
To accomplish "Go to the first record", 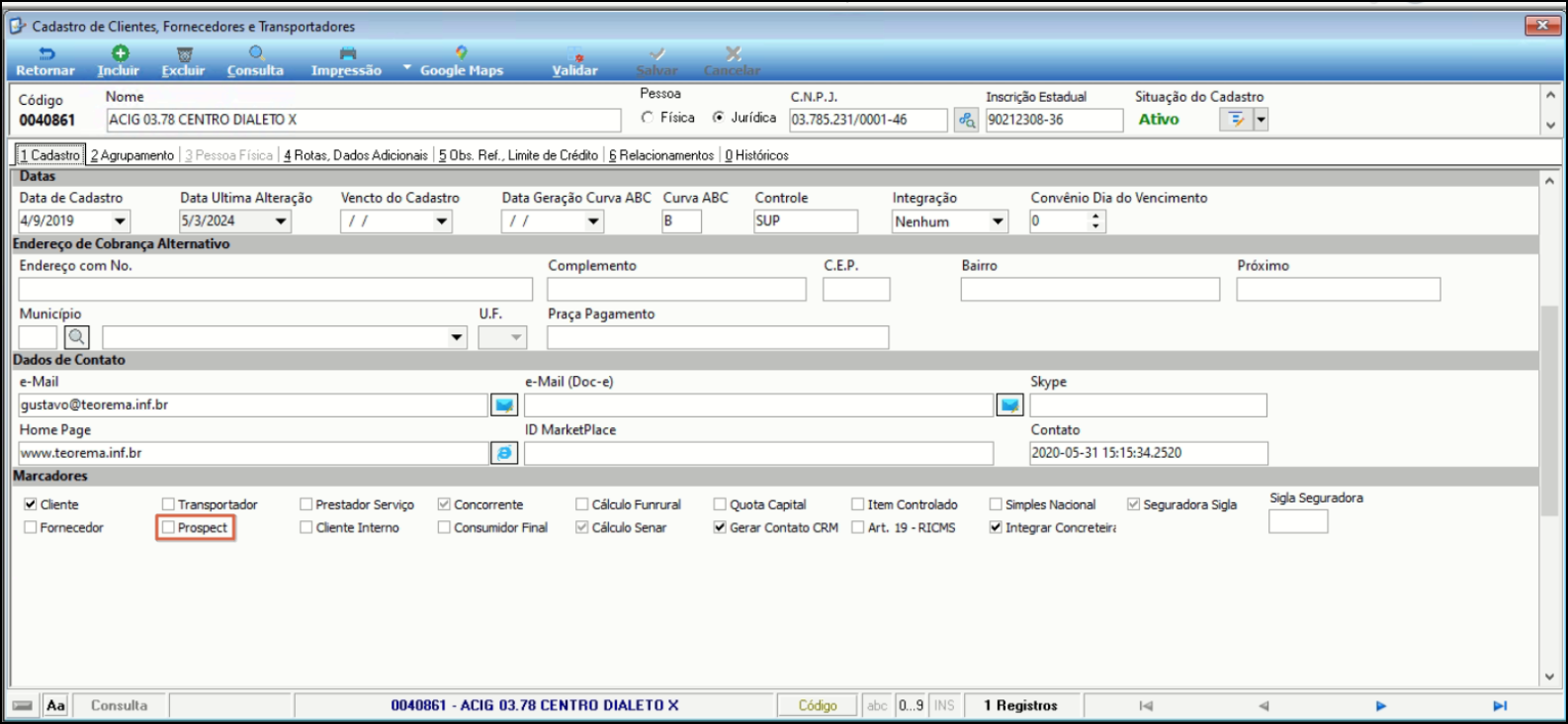I will (1146, 706).
